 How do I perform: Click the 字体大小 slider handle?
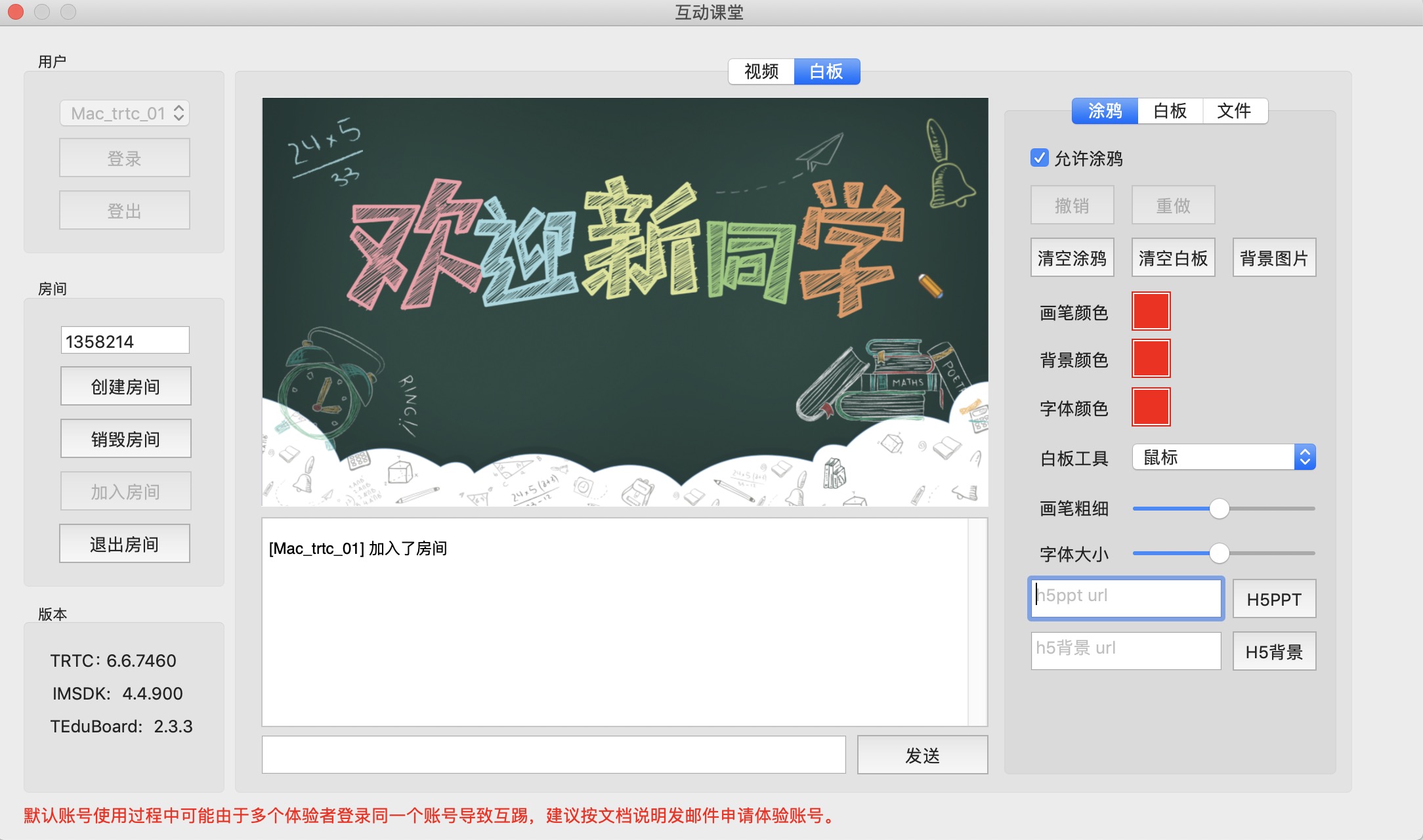pyautogui.click(x=1219, y=553)
